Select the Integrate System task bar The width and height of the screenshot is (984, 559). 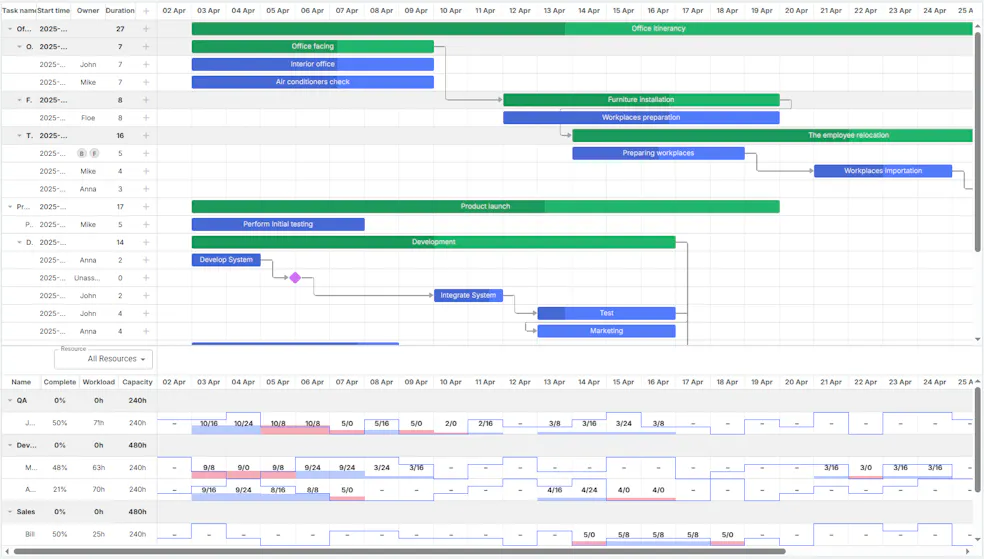click(x=468, y=295)
